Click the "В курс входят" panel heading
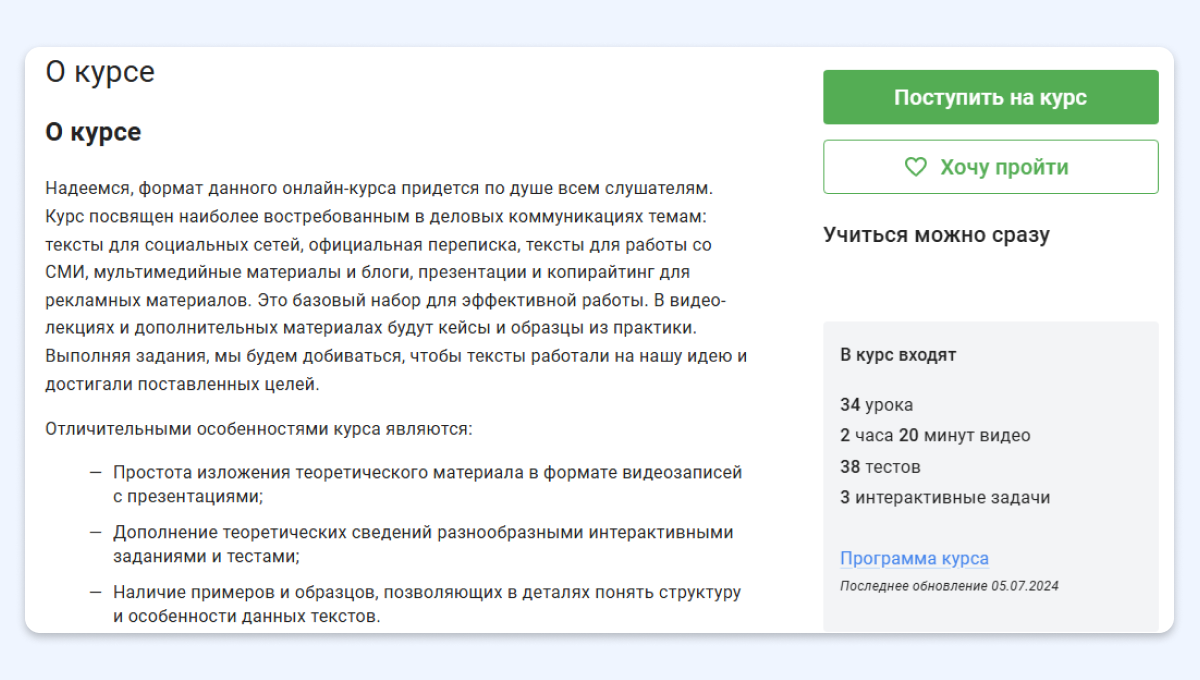The image size is (1200, 680). [x=898, y=355]
